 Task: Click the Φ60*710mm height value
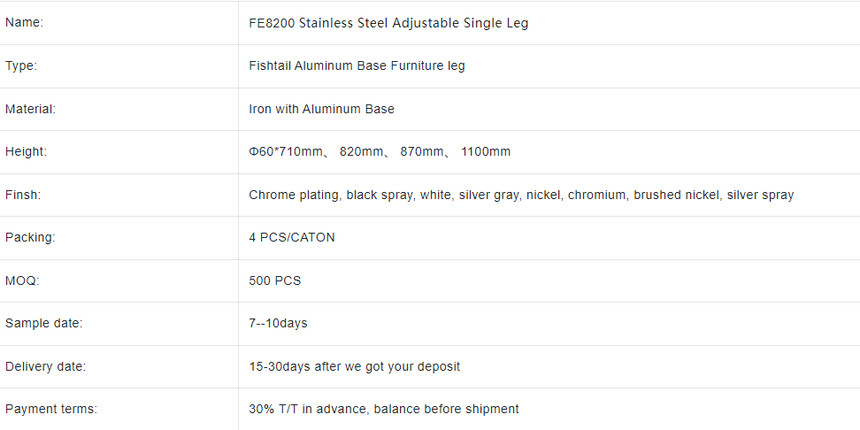286,152
